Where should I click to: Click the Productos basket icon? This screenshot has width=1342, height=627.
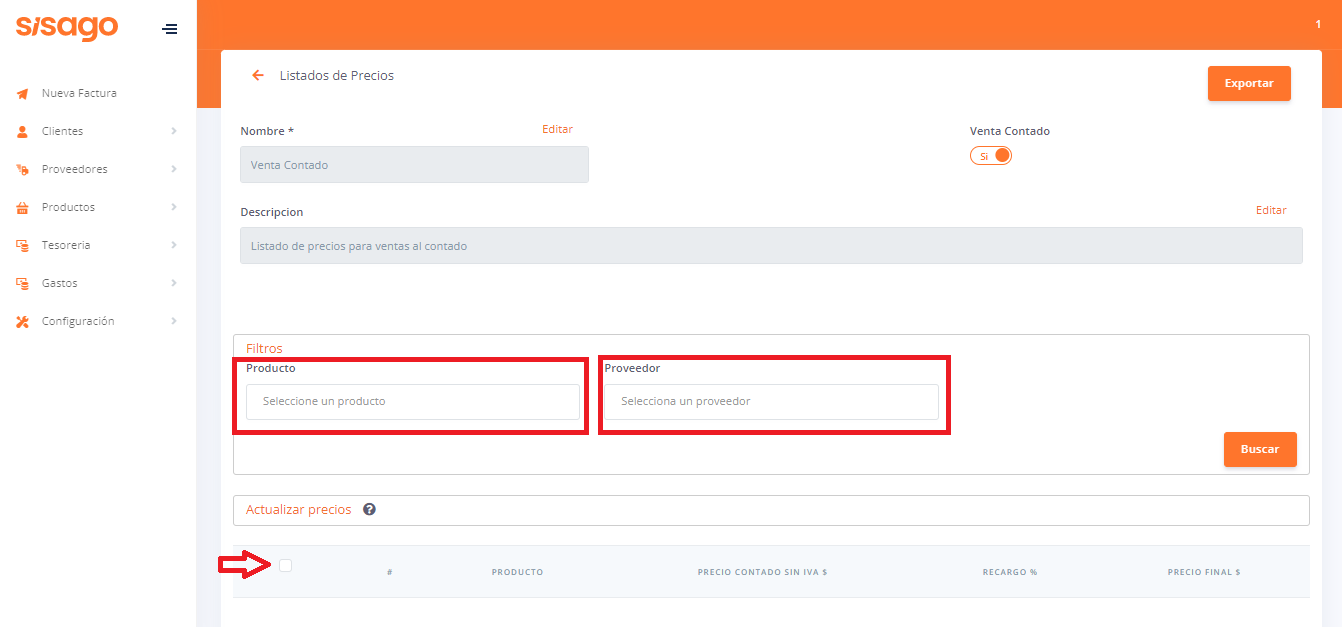coord(22,208)
